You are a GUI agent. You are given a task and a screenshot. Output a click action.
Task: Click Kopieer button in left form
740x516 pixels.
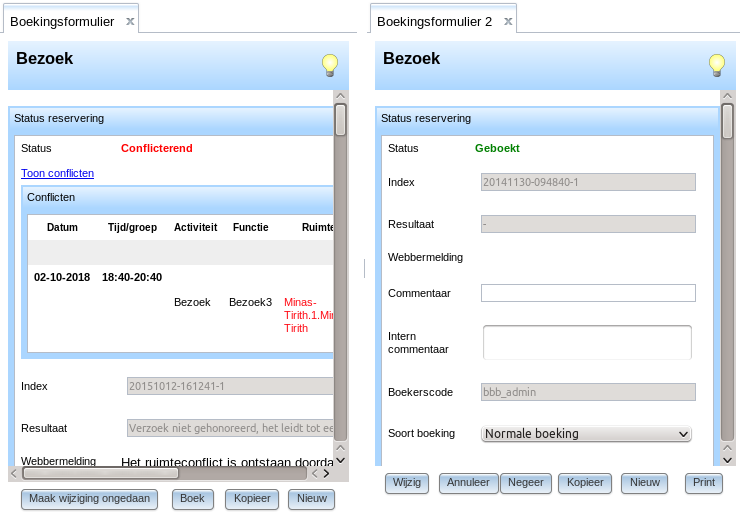pos(252,499)
